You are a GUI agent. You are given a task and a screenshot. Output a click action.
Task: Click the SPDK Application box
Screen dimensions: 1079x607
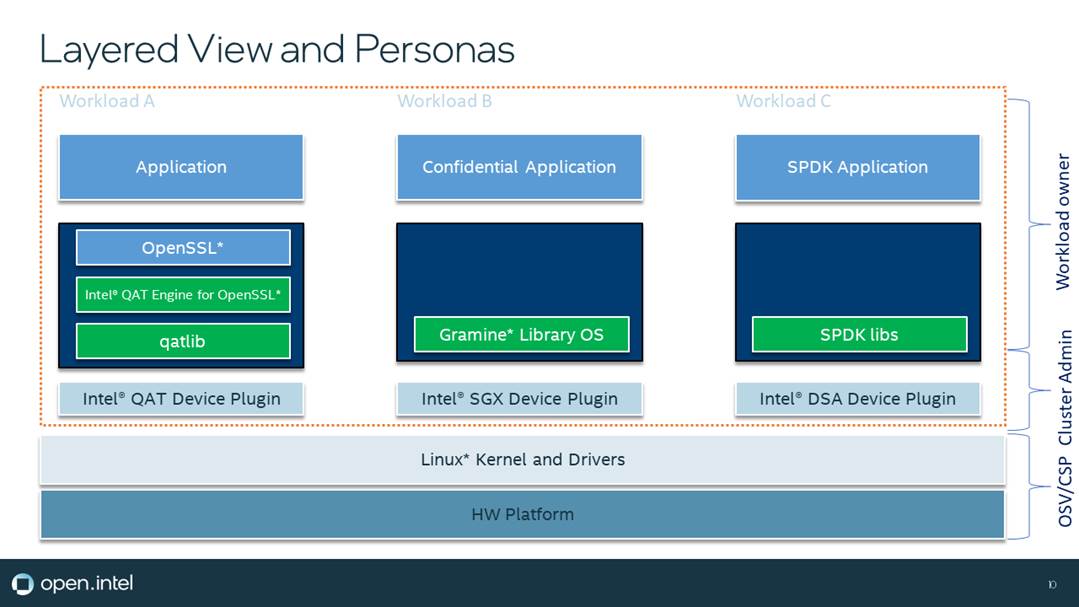coord(857,167)
